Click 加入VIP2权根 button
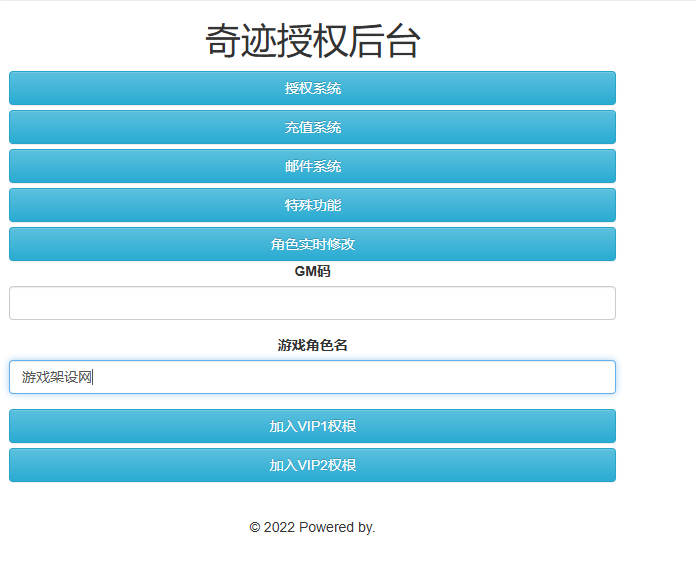The width and height of the screenshot is (696, 571). (312, 465)
